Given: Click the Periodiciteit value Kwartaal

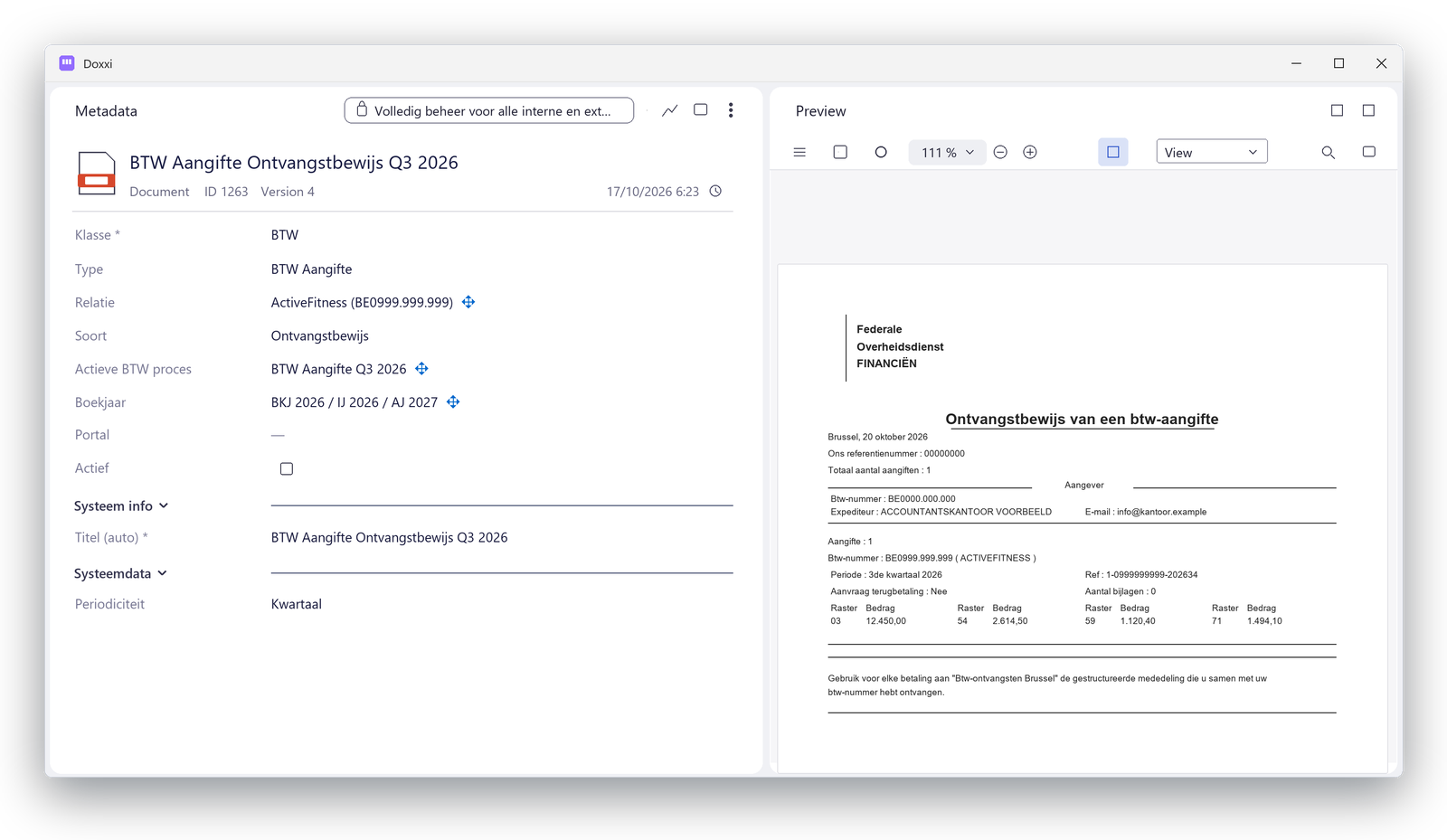Looking at the screenshot, I should click(x=297, y=604).
